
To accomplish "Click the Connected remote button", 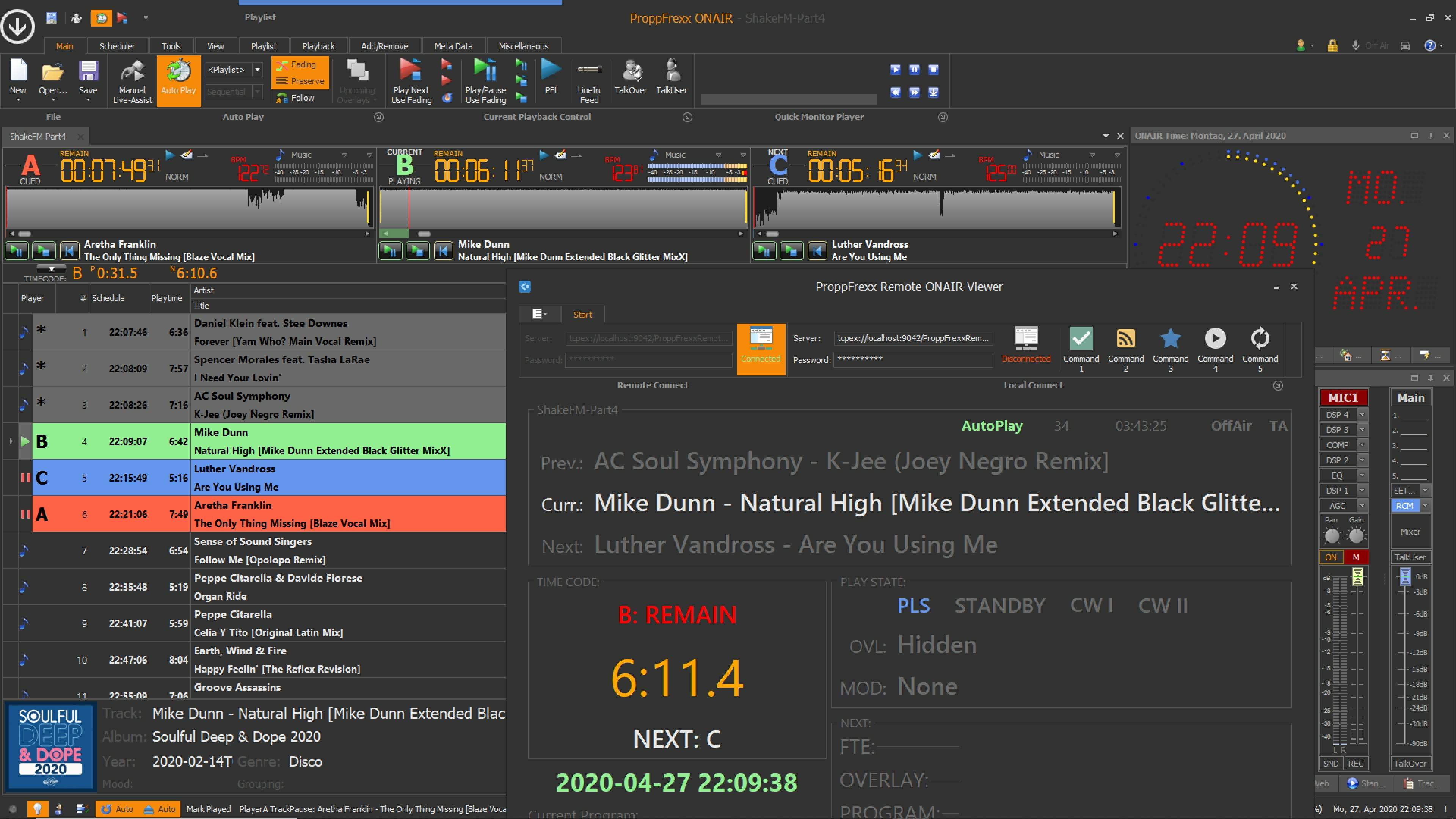I will click(x=760, y=346).
